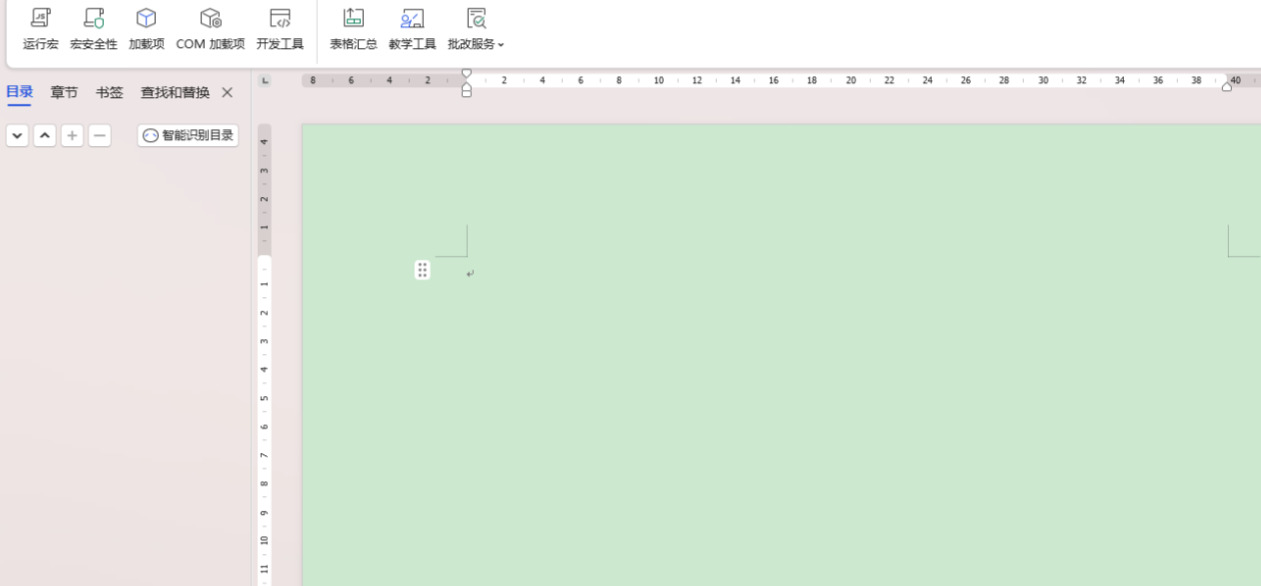Viewport: 1261px width, 586px height.
Task: Close the navigation pane
Action: tap(227, 92)
